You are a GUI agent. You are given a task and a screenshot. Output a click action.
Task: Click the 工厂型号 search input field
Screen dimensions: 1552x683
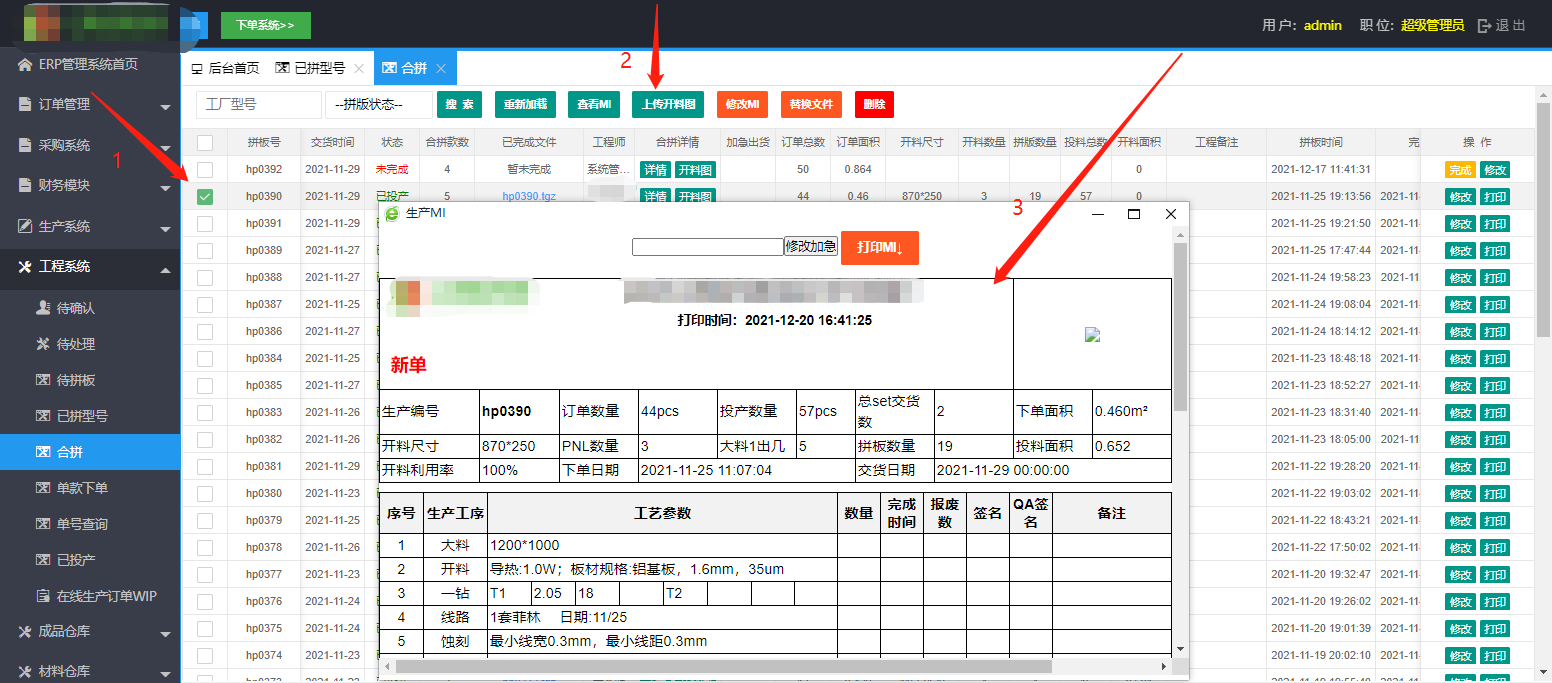coord(259,105)
